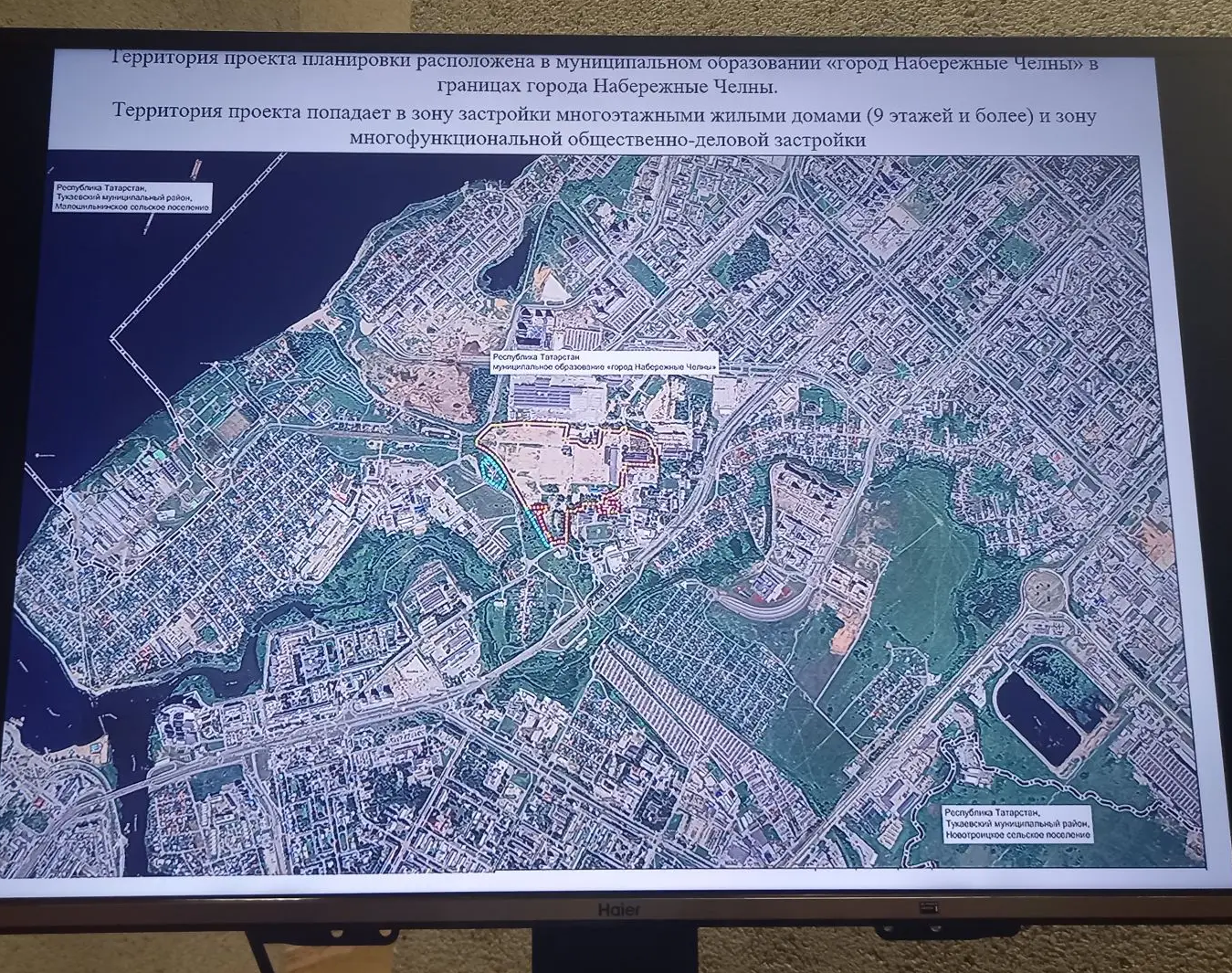Click the Новотроицкое сельское поселение label
The width and height of the screenshot is (1232, 973).
coord(1016,823)
